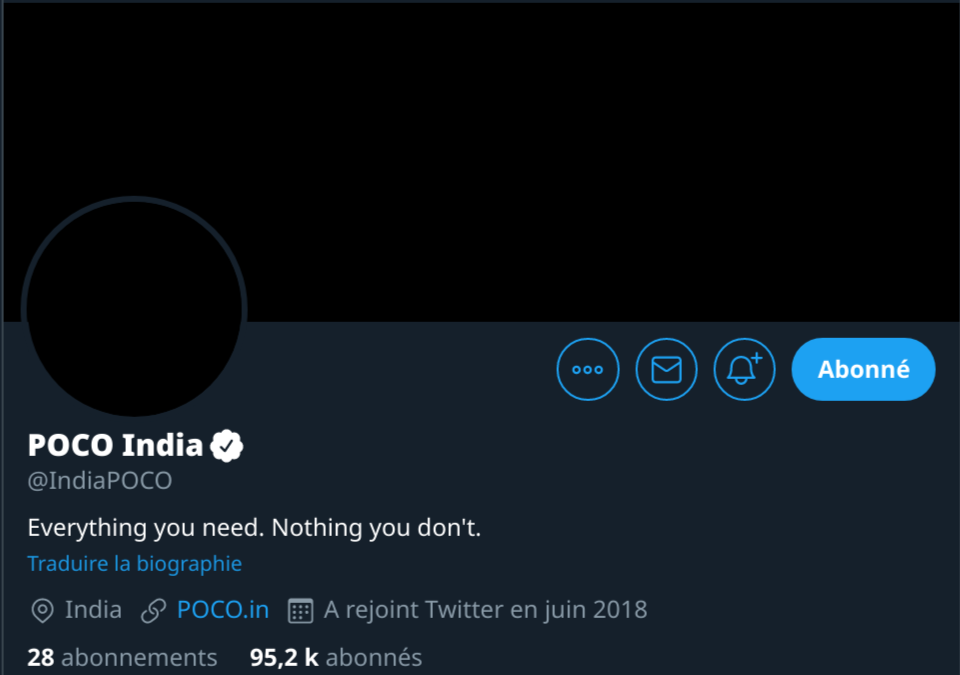Click the verified badge next to POCO India
Screen dimensions: 960x675
click(227, 445)
